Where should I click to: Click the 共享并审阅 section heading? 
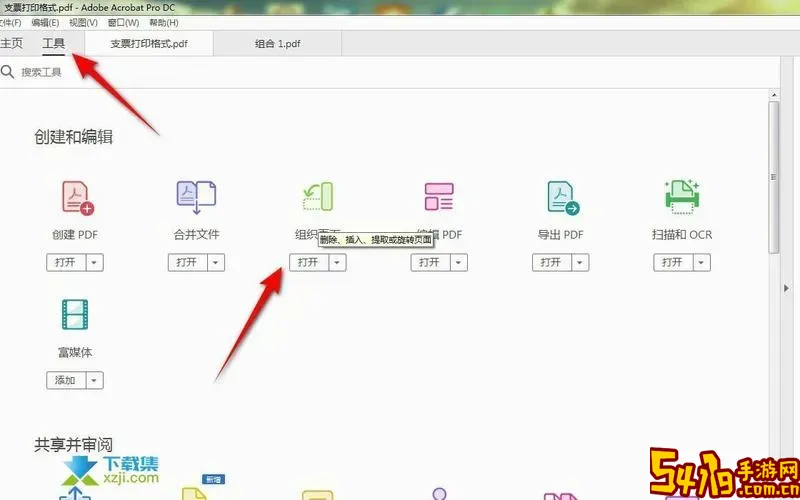click(73, 445)
